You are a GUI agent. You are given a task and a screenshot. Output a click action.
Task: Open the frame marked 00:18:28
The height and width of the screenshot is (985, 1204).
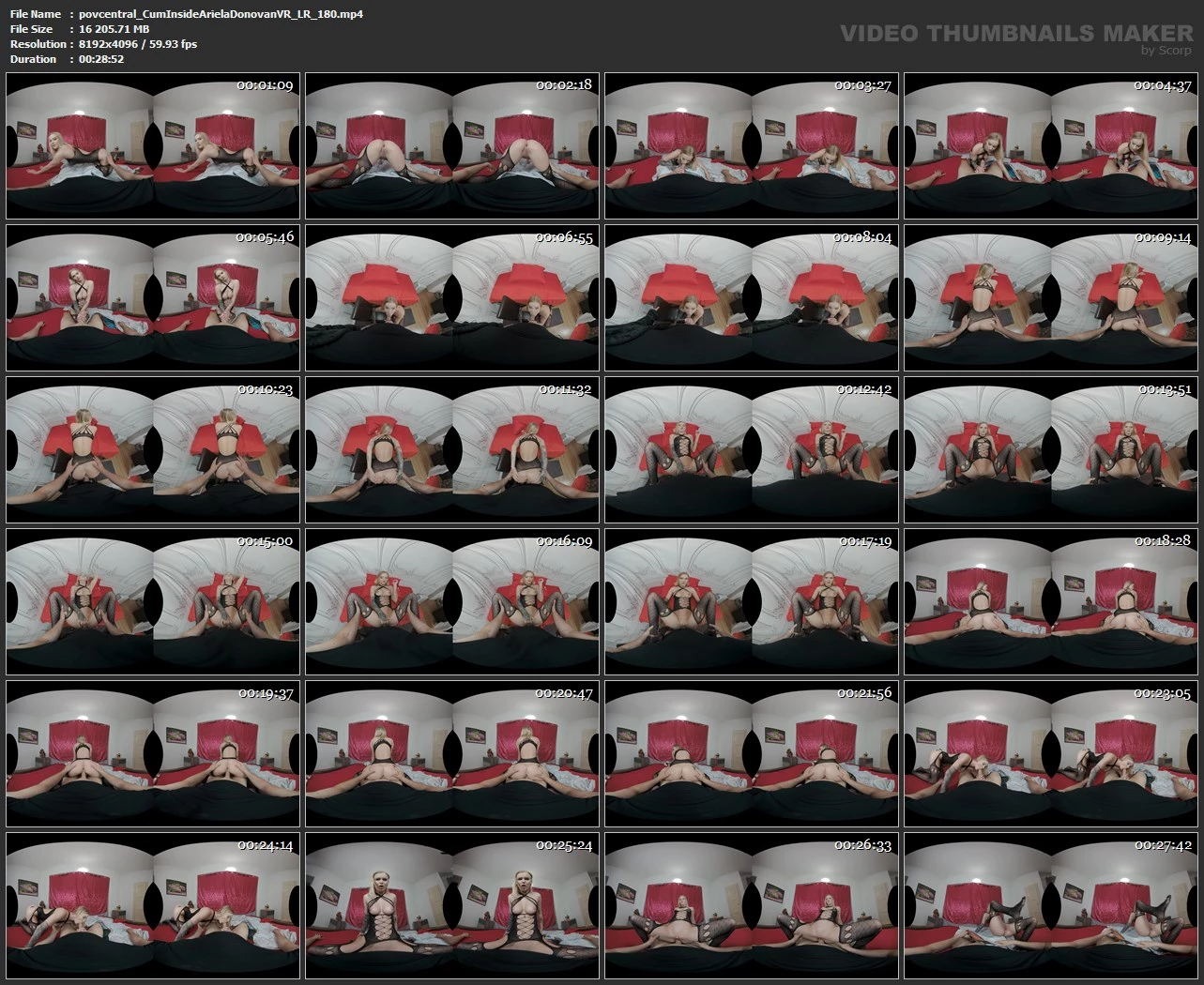click(x=1051, y=602)
